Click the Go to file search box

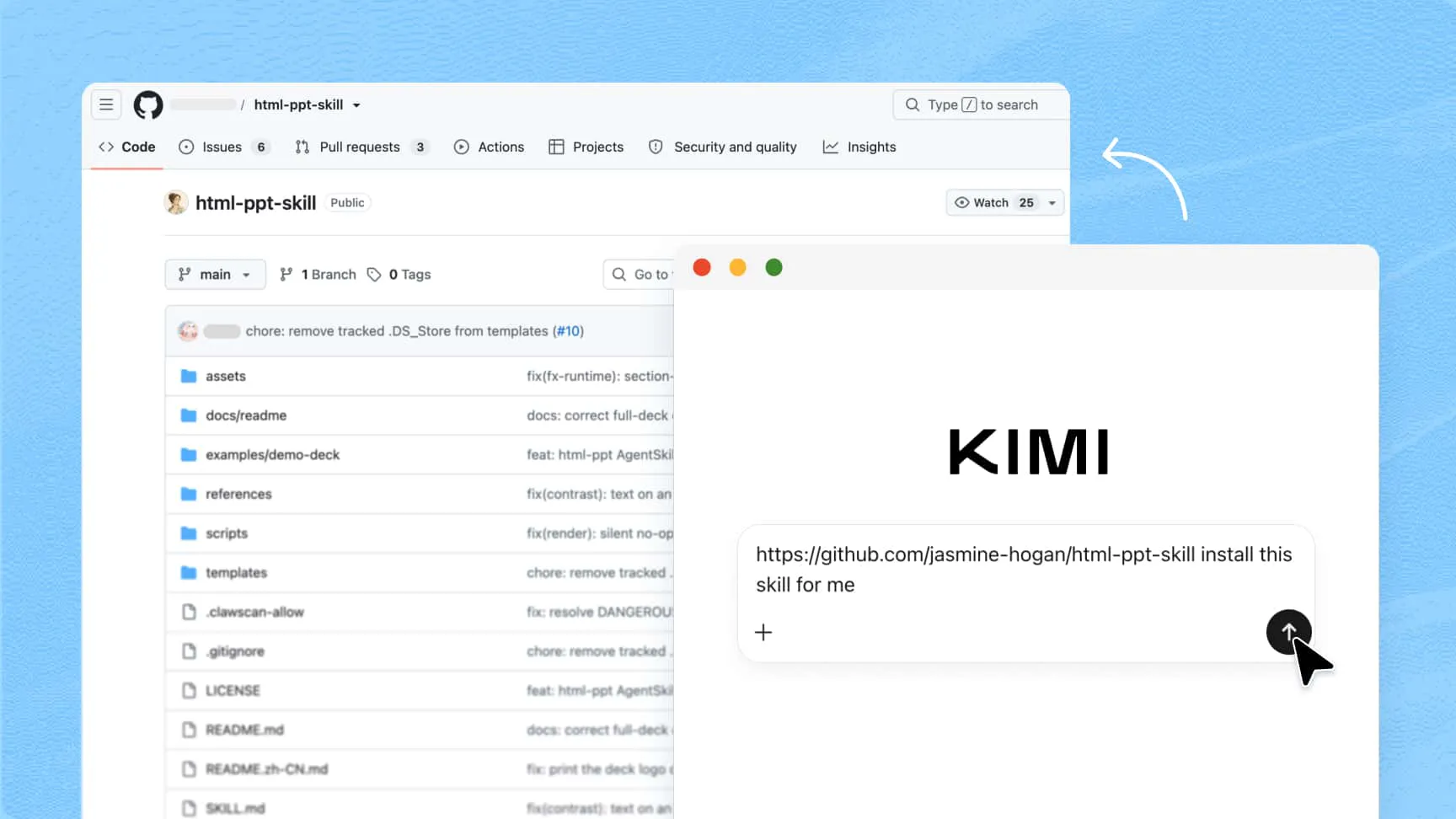[x=639, y=275]
